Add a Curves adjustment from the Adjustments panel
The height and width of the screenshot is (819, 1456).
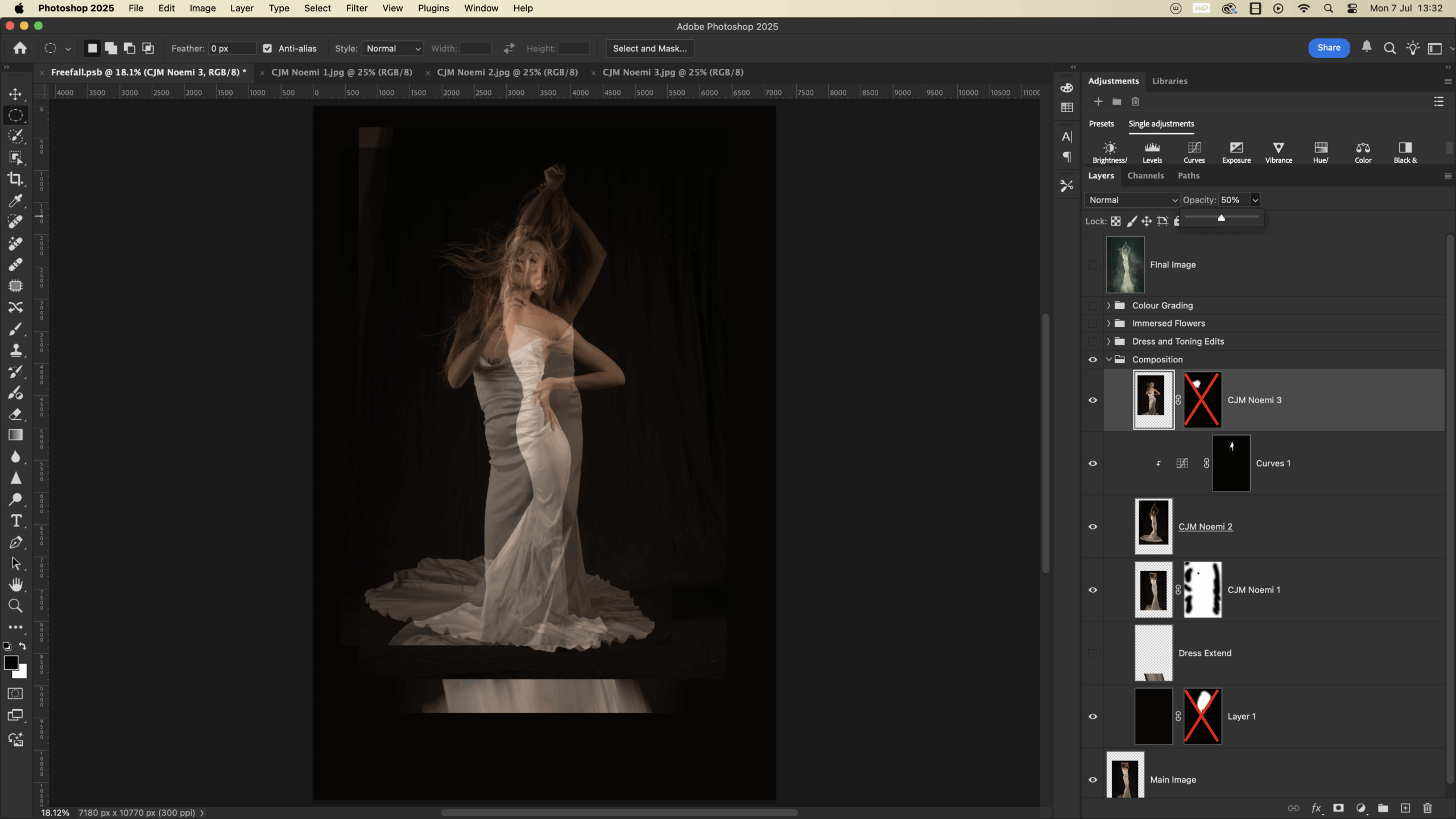1194,152
